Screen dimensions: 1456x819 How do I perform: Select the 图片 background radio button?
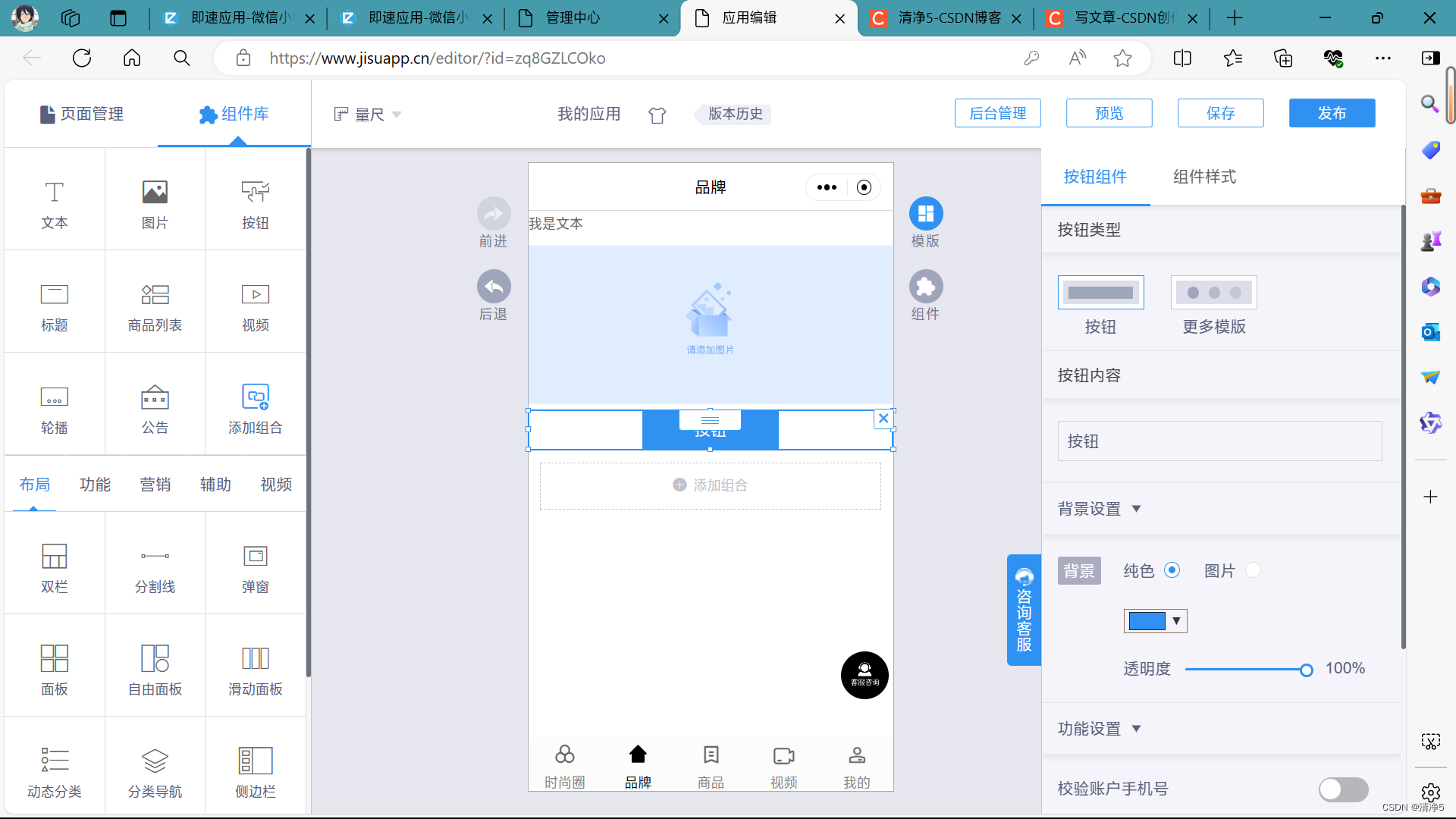click(1253, 570)
